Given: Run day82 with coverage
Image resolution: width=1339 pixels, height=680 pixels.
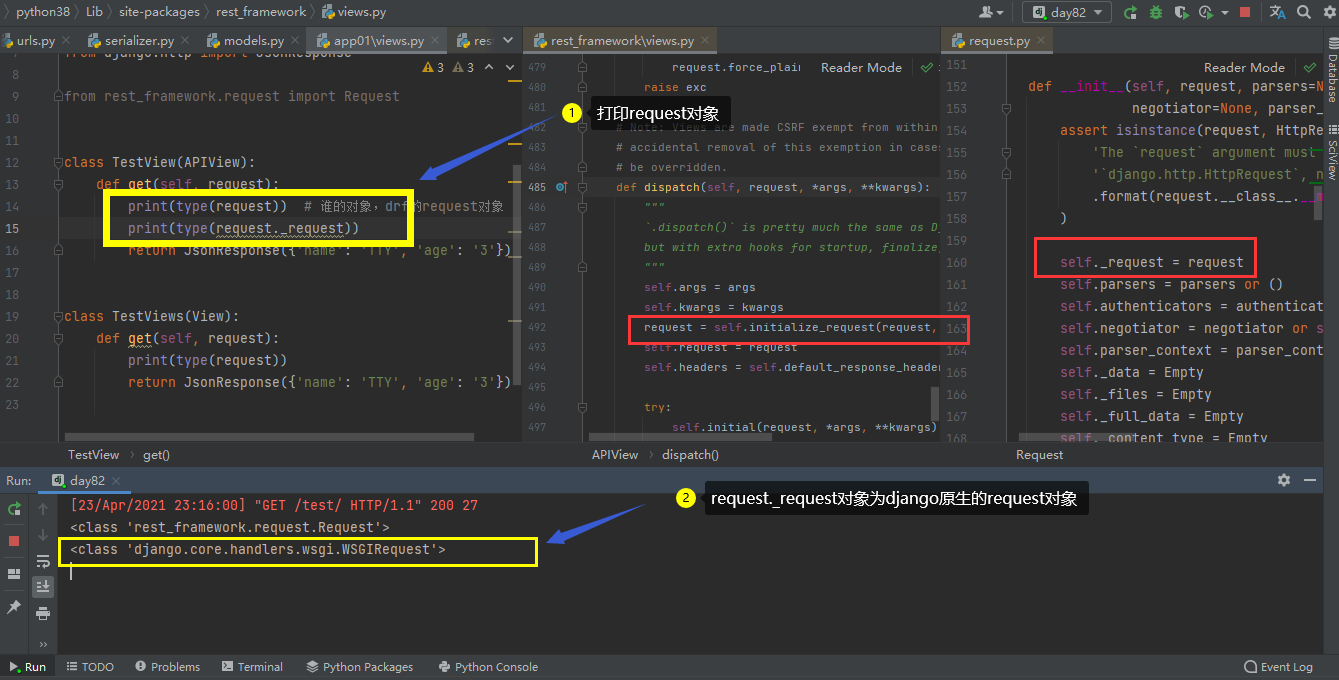Looking at the screenshot, I should coord(1182,12).
